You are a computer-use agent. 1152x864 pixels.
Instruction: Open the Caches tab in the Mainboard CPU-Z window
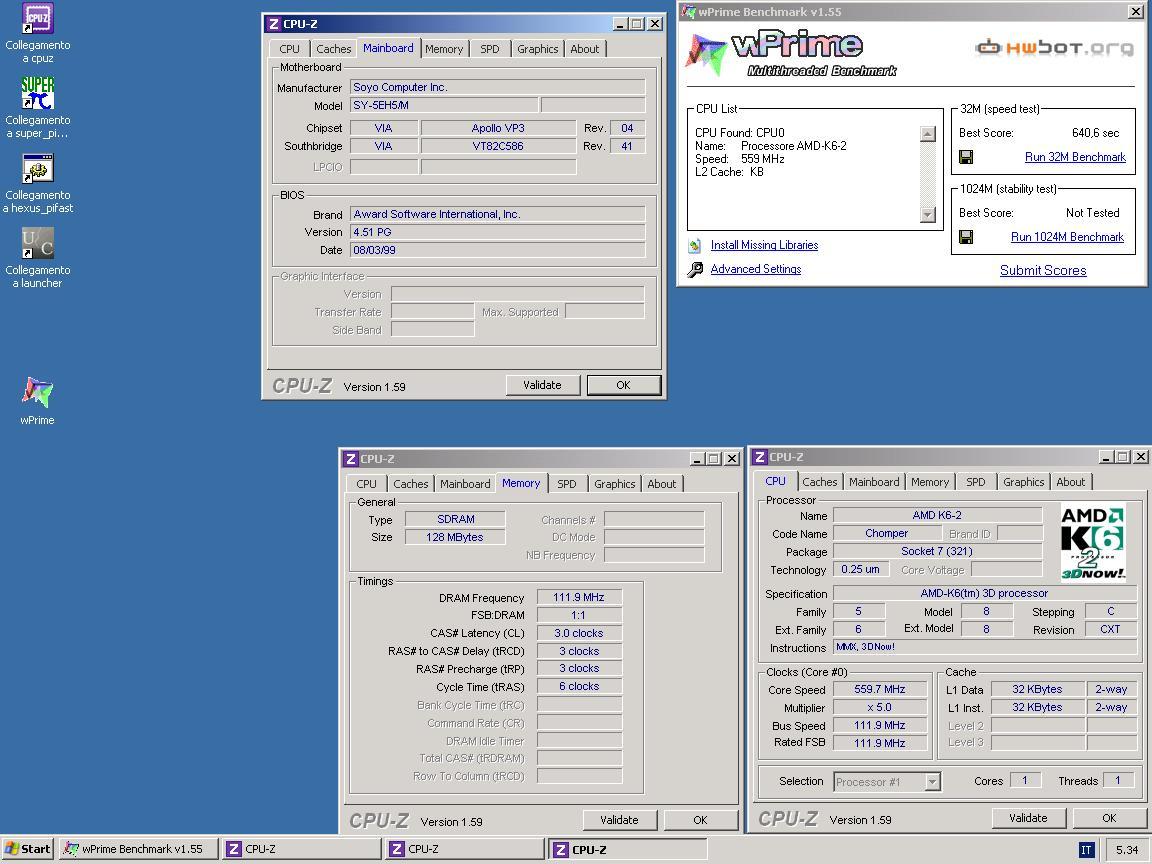(x=334, y=49)
